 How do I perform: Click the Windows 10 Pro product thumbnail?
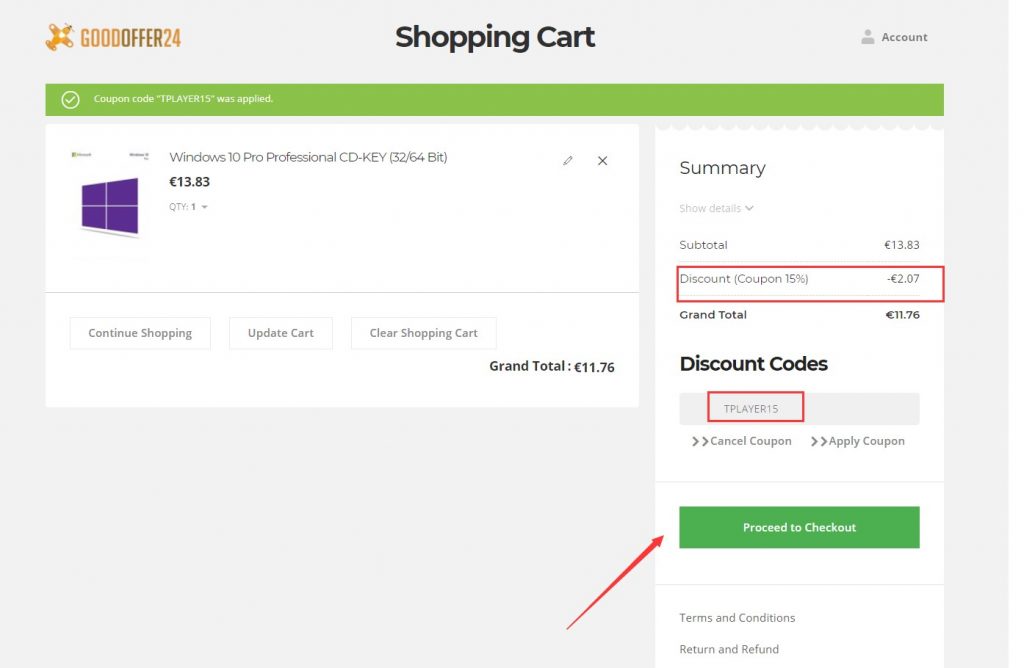109,204
